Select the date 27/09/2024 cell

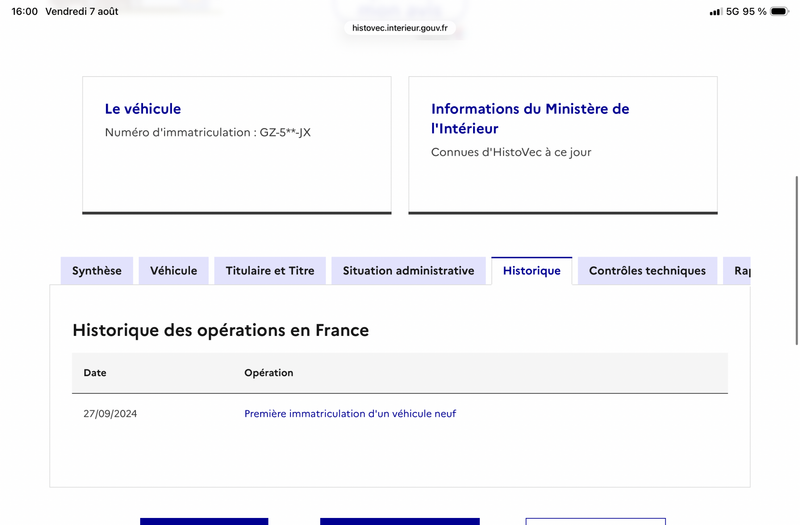tap(110, 414)
